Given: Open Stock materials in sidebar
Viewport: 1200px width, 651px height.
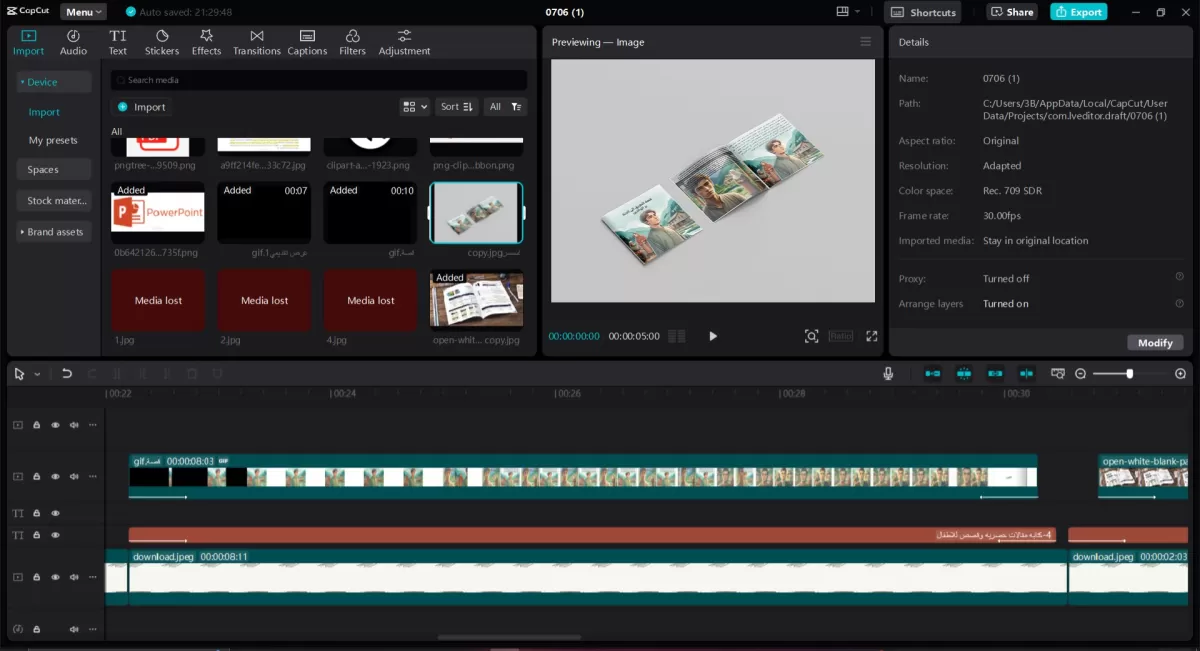Looking at the screenshot, I should 56,200.
